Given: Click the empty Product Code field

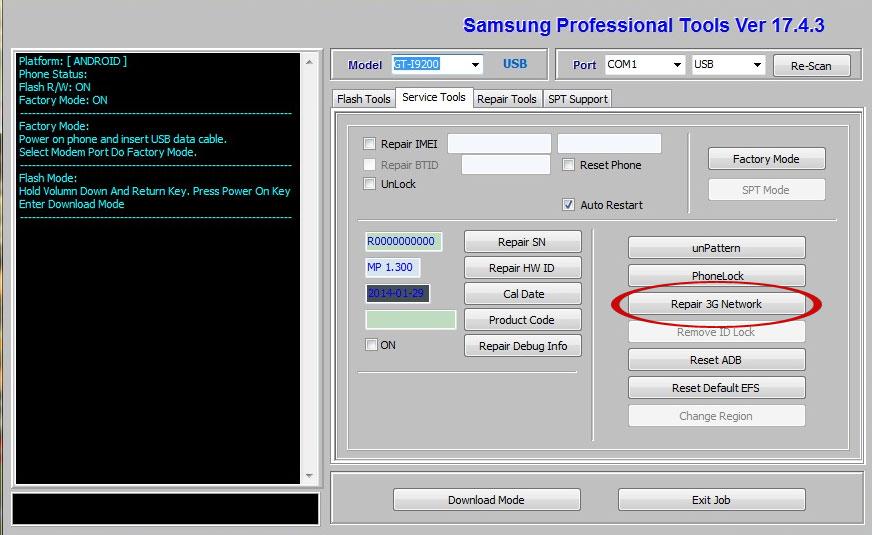Looking at the screenshot, I should (410, 320).
